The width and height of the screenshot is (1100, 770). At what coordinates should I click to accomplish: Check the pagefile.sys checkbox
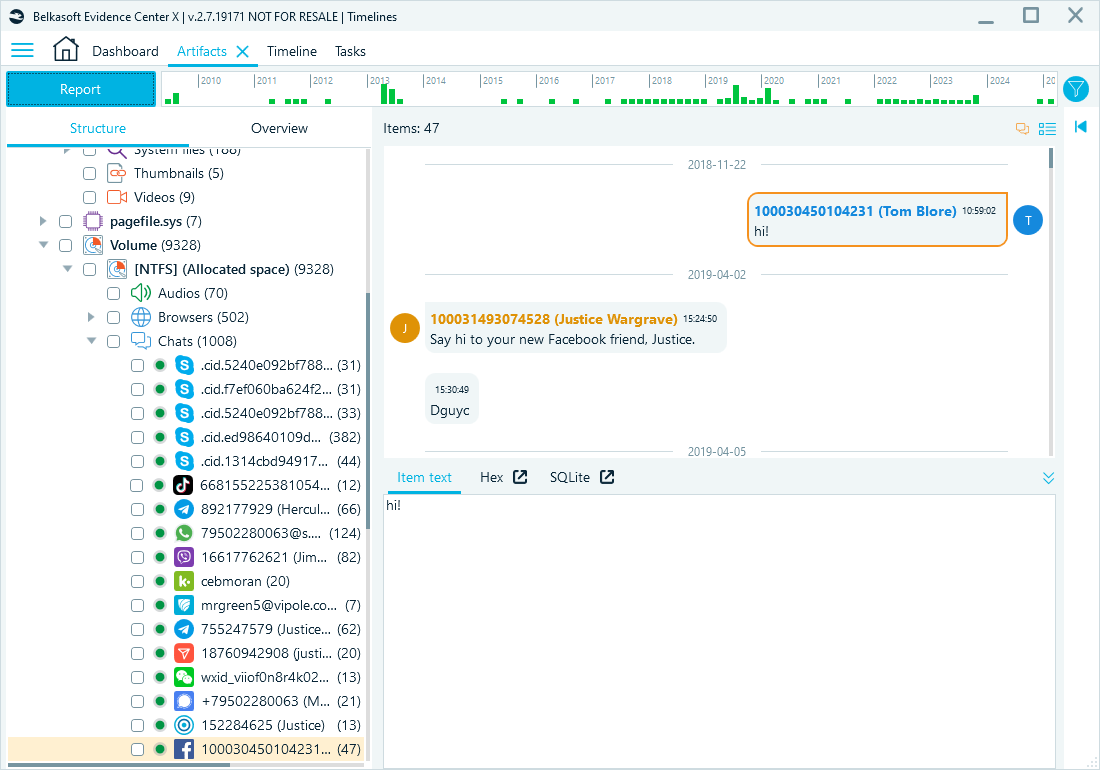point(65,221)
